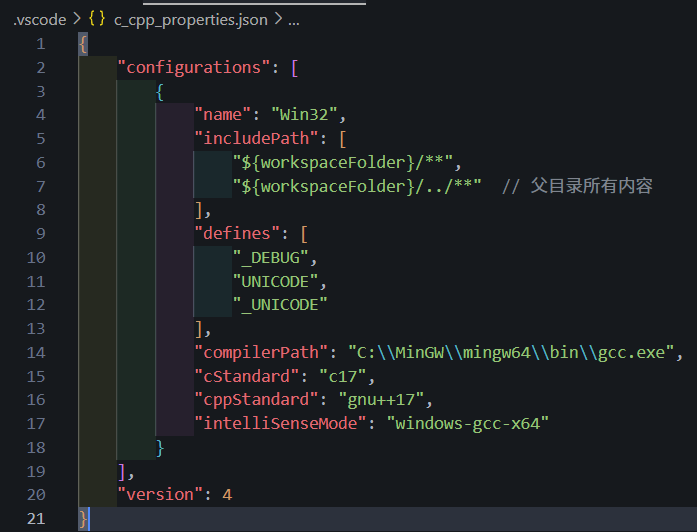Open the breadcrumb ellipsis symbol item
Image resolution: width=697 pixels, height=532 pixels.
coord(293,20)
